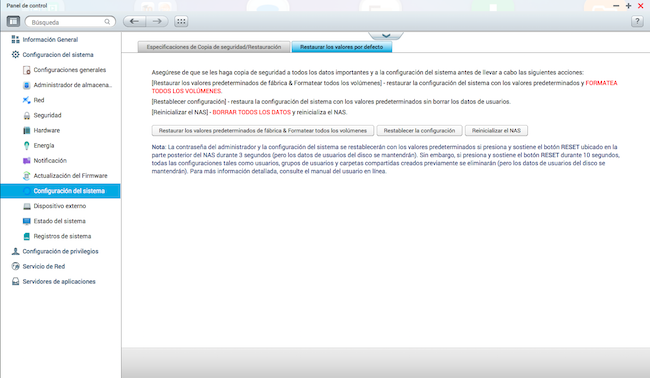The height and width of the screenshot is (378, 650).
Task: Click the search magnifier icon
Action: point(107,22)
